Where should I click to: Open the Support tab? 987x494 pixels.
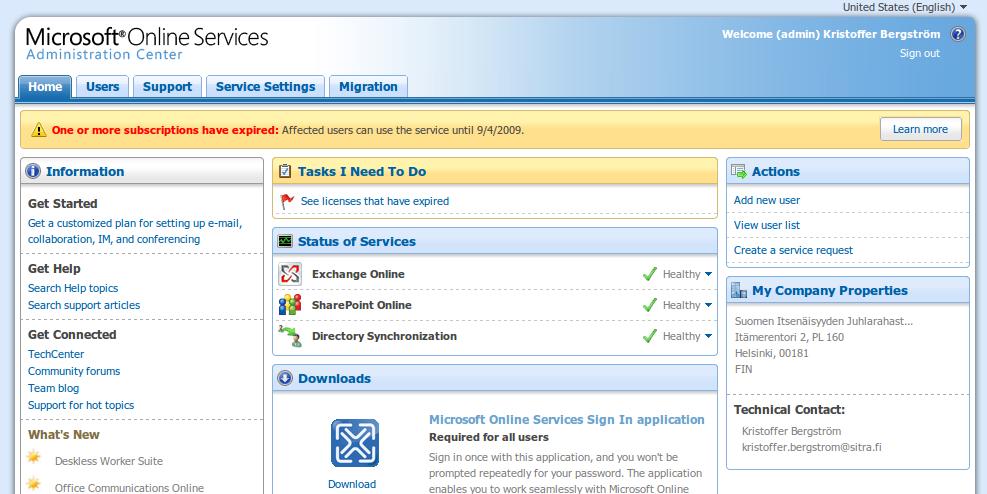[x=167, y=87]
